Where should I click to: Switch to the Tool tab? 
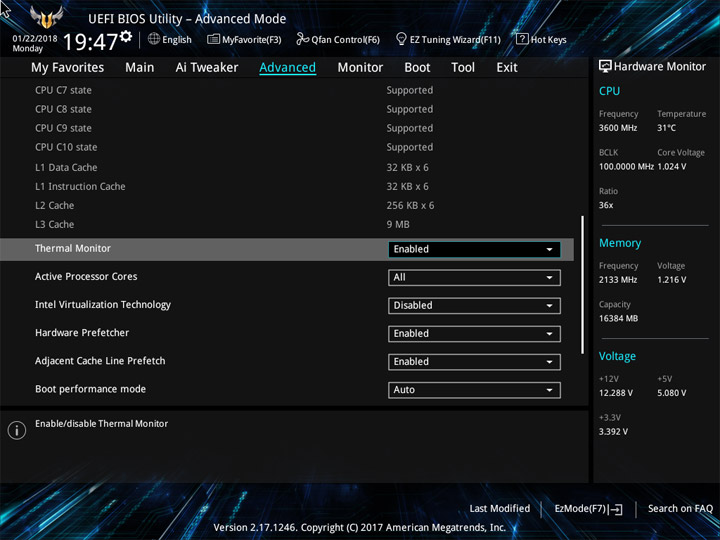point(463,68)
